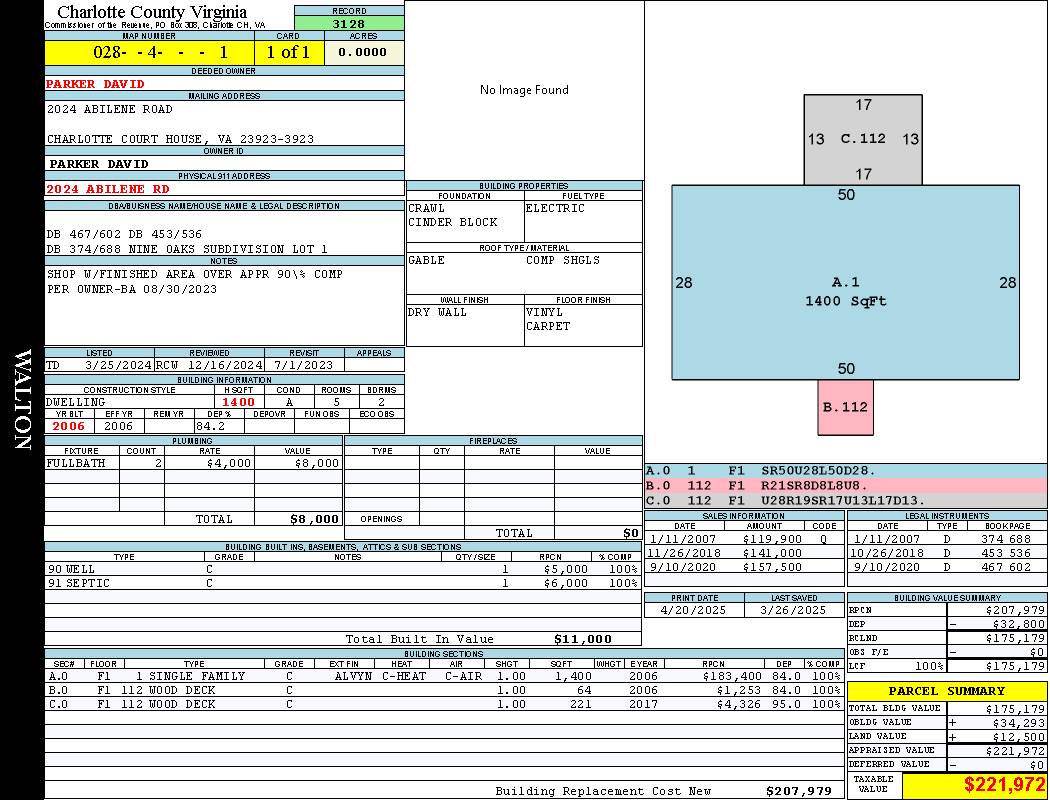Click the No Image Found placeholder
Viewport: 1050px width, 800px height.
pos(524,90)
